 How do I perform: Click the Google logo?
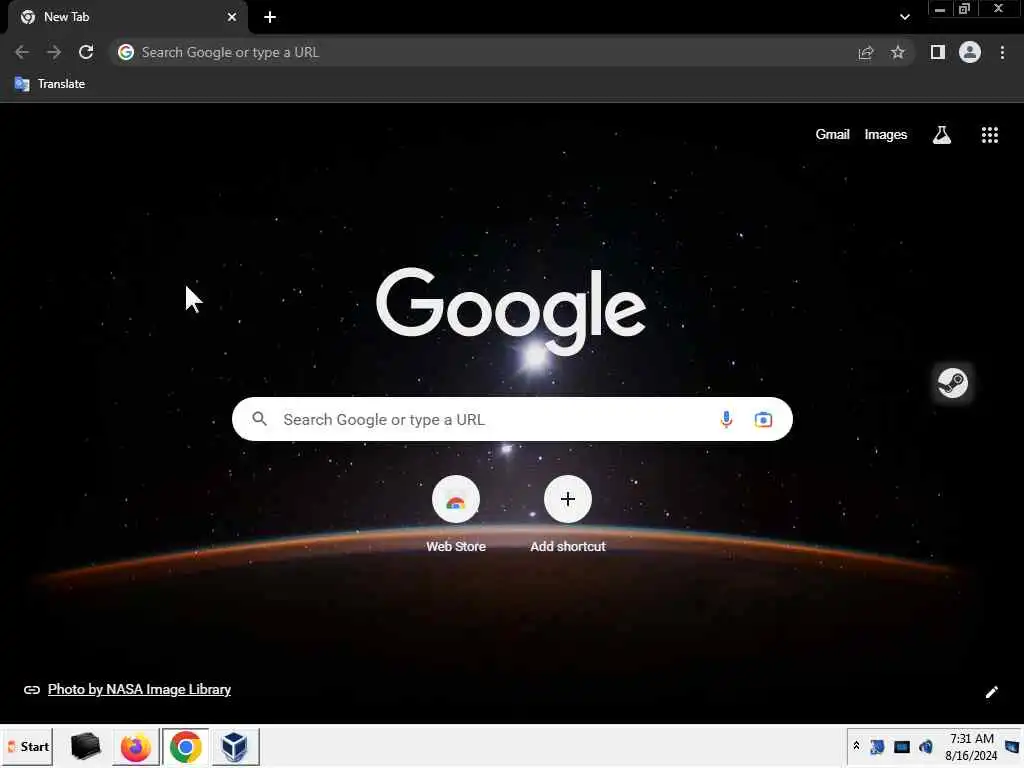click(511, 310)
